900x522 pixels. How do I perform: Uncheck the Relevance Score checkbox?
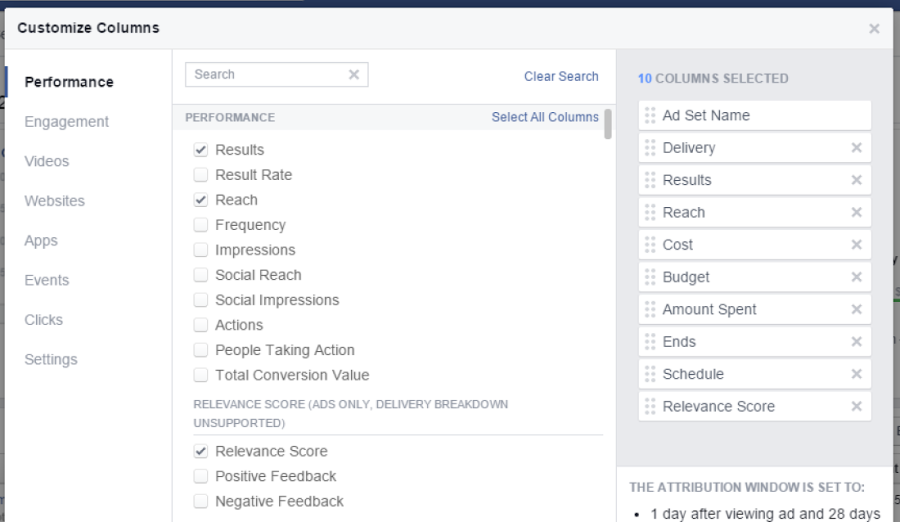pyautogui.click(x=200, y=451)
